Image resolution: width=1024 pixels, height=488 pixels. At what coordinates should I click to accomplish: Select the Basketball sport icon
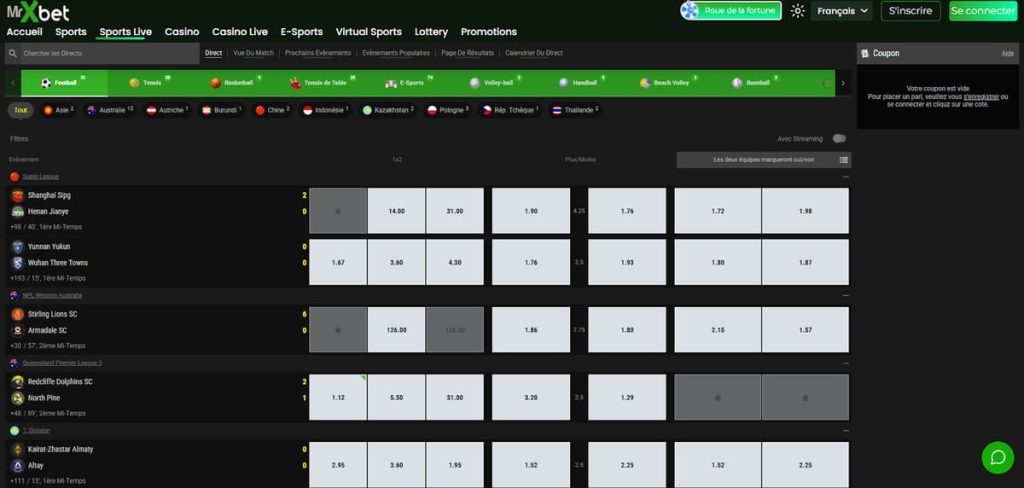pos(216,83)
